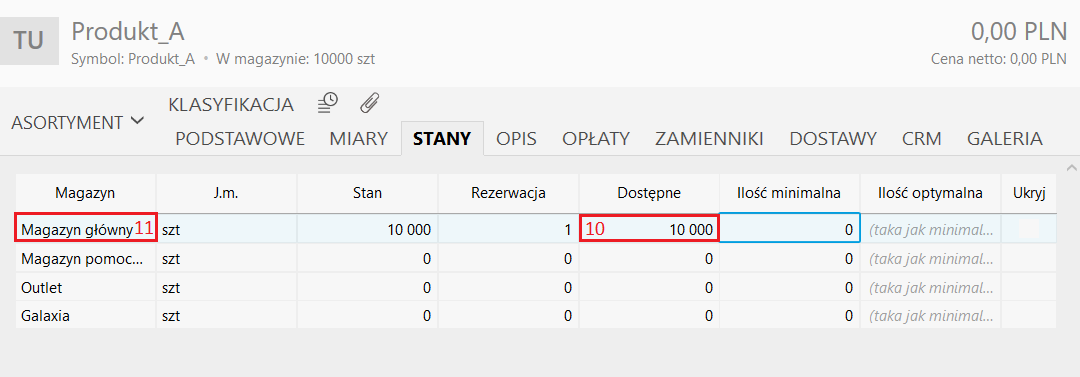This screenshot has width=1080, height=377.
Task: Select the OPIS tab
Action: pyautogui.click(x=517, y=139)
